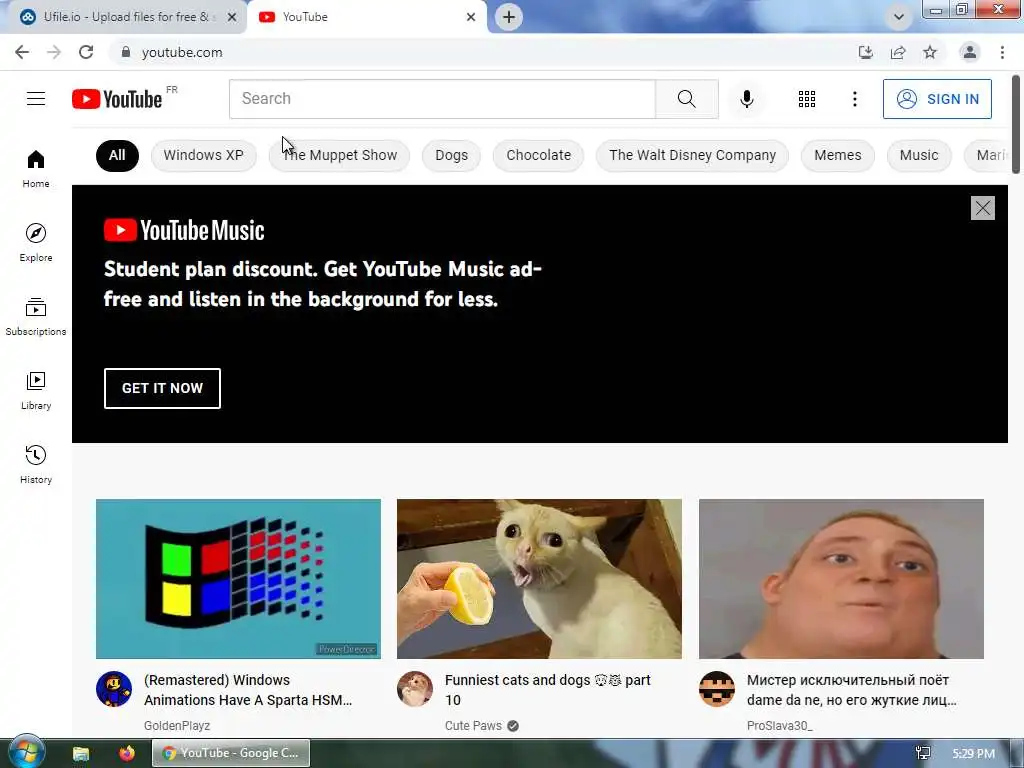Select the Dogs filter chip
Image resolution: width=1024 pixels, height=768 pixels.
coord(451,155)
